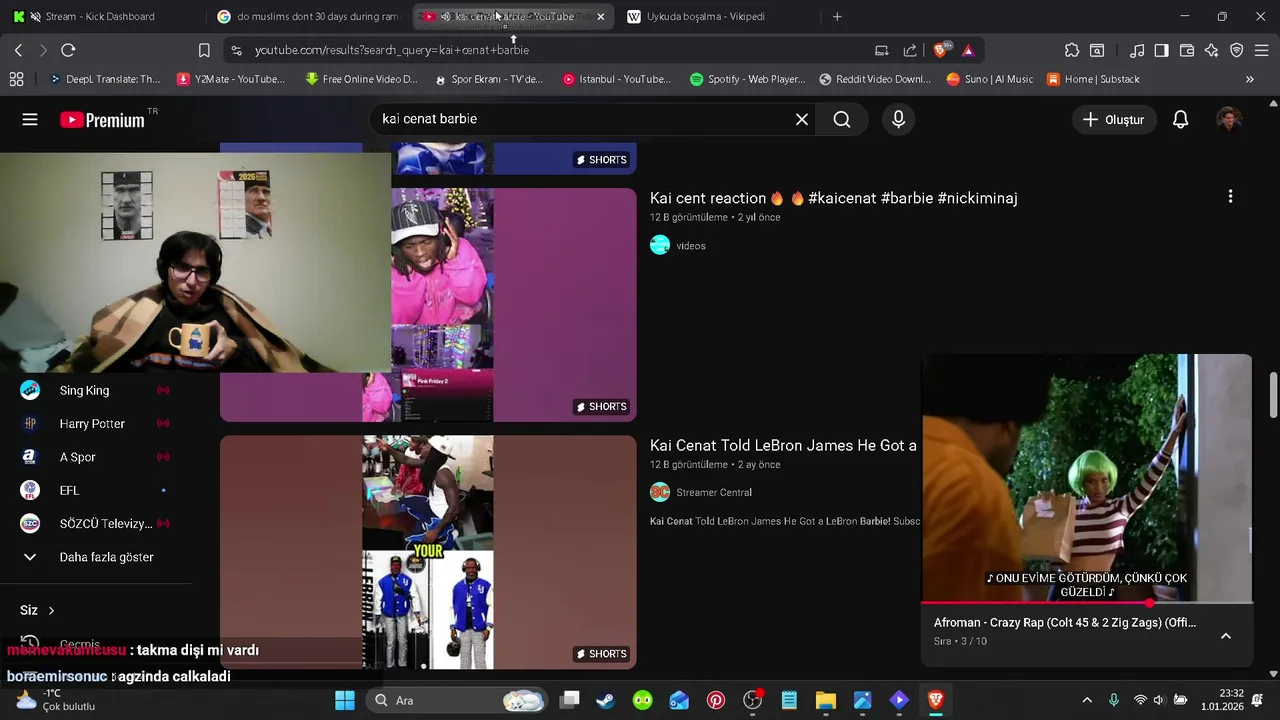The image size is (1280, 720).
Task: Open Brave Rewards triangle icon
Action: click(968, 50)
